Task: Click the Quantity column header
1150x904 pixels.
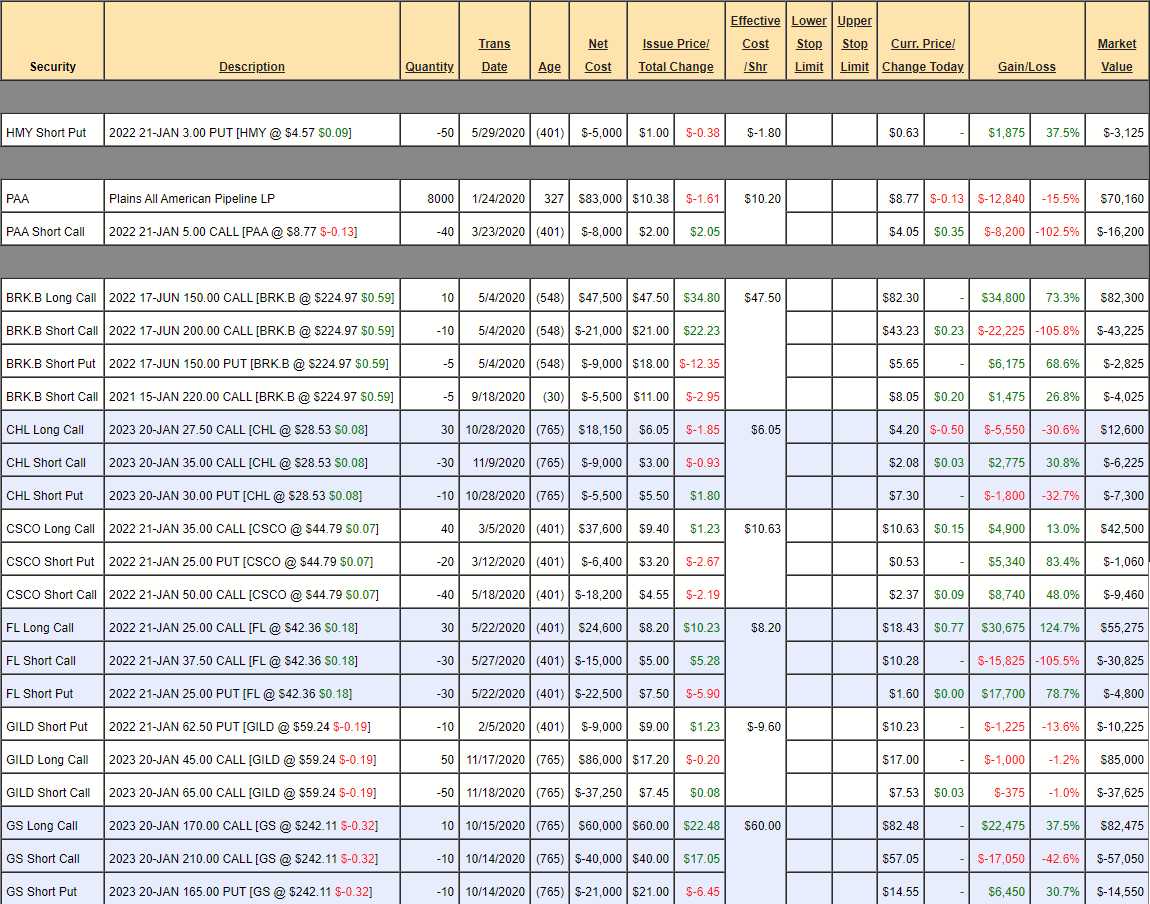Action: pos(429,67)
